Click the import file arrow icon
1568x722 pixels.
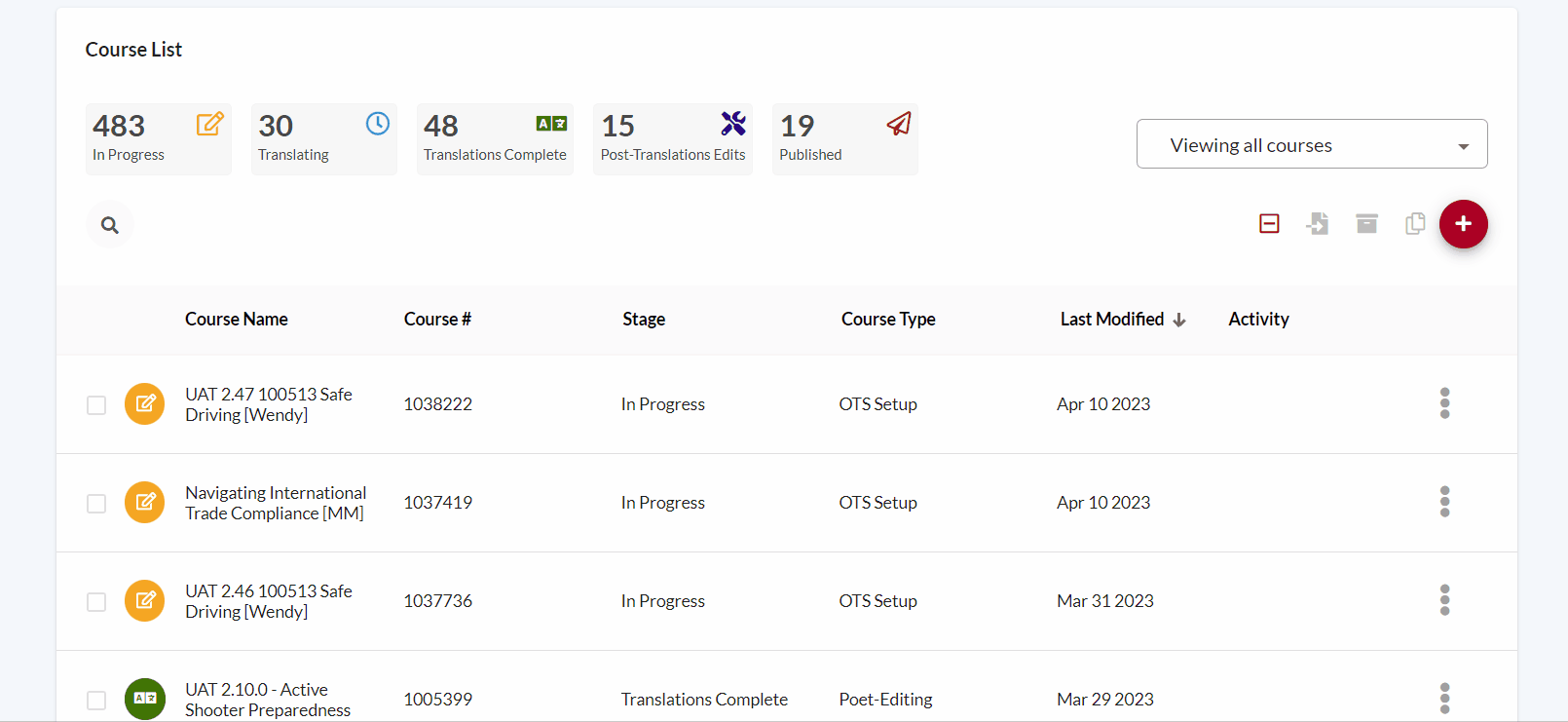1318,224
